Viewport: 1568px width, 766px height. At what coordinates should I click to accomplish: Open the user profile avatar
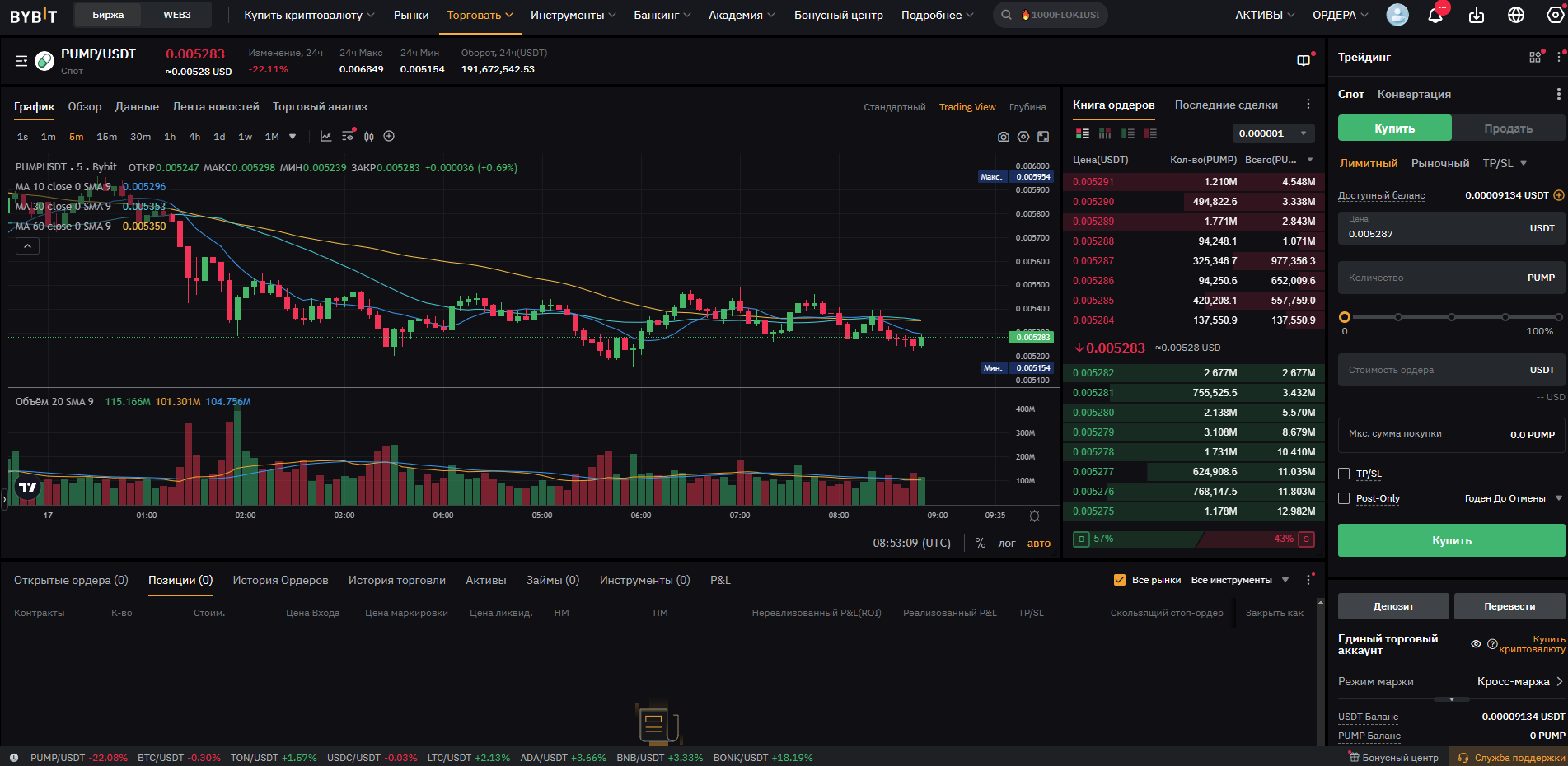point(1397,15)
